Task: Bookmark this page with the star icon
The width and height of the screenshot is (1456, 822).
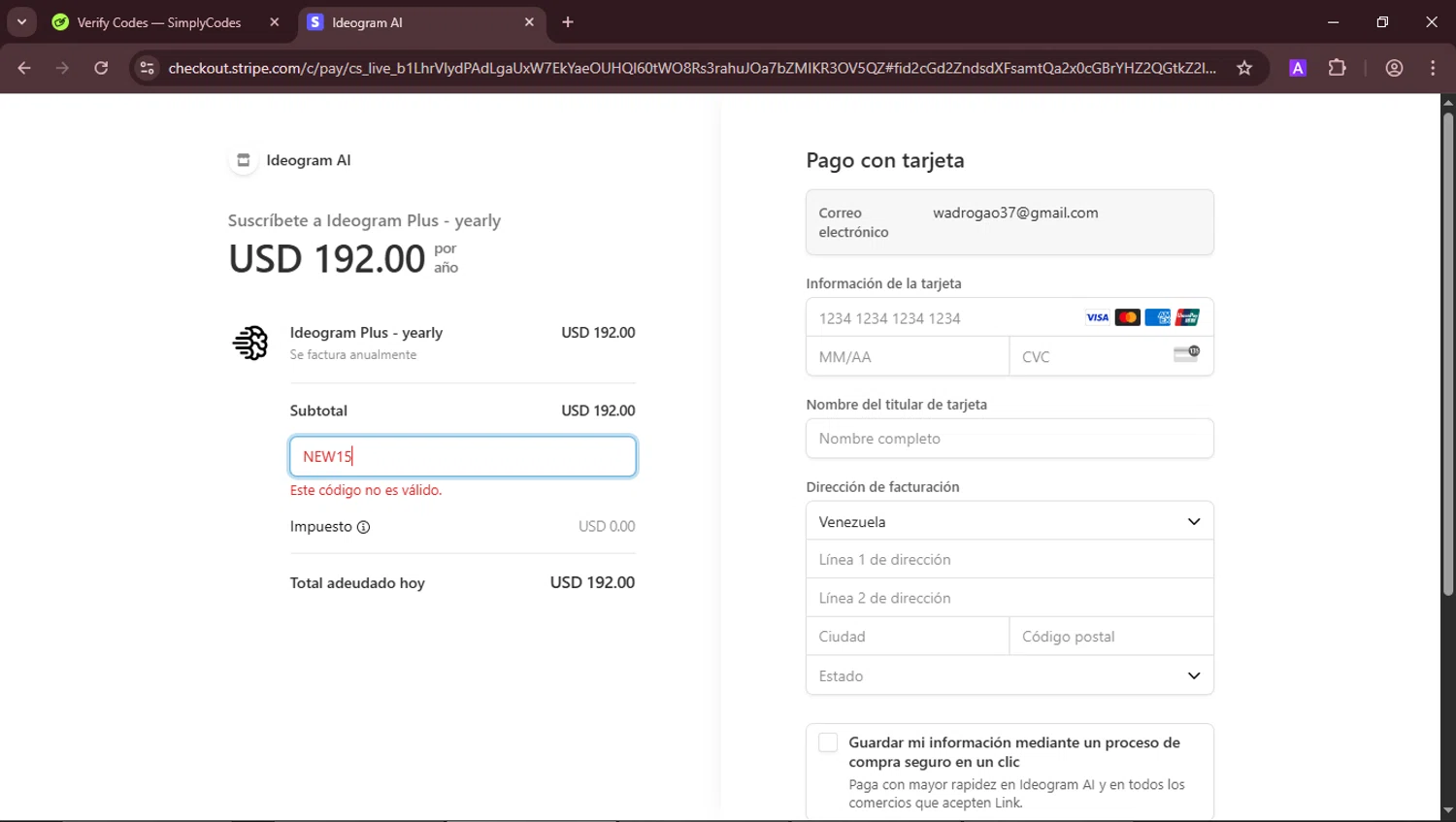Action: click(1244, 68)
